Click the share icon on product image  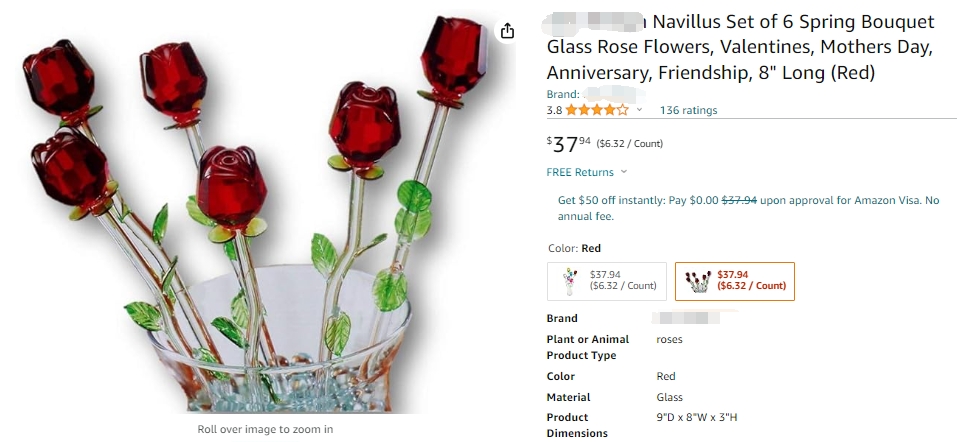click(x=507, y=31)
